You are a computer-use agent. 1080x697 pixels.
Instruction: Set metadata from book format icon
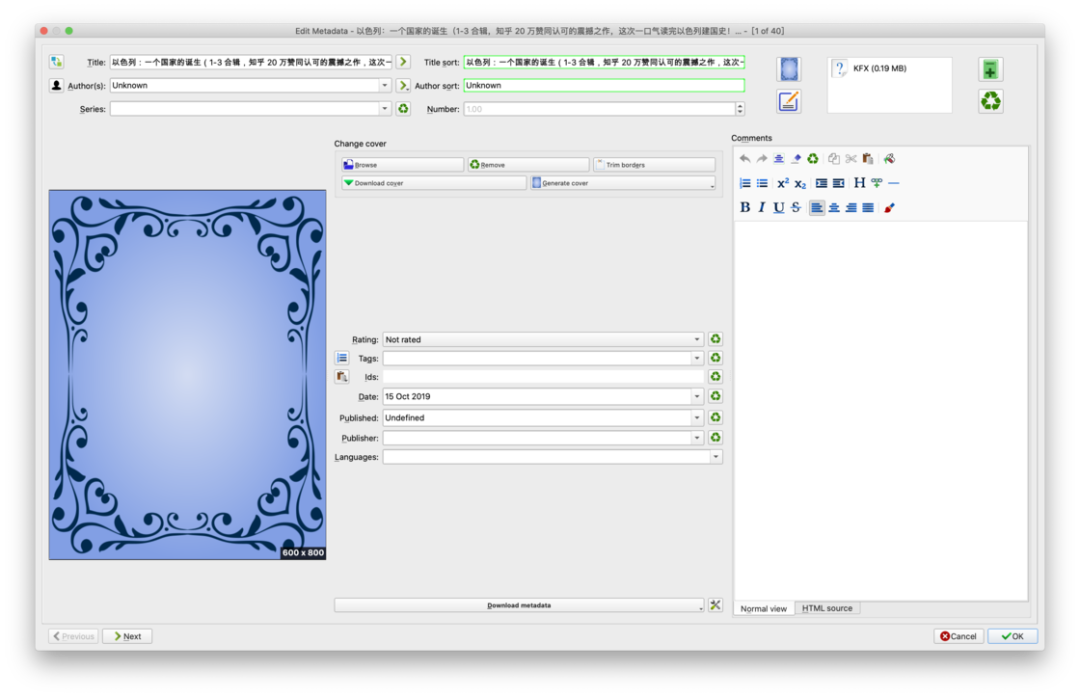pyautogui.click(x=789, y=101)
